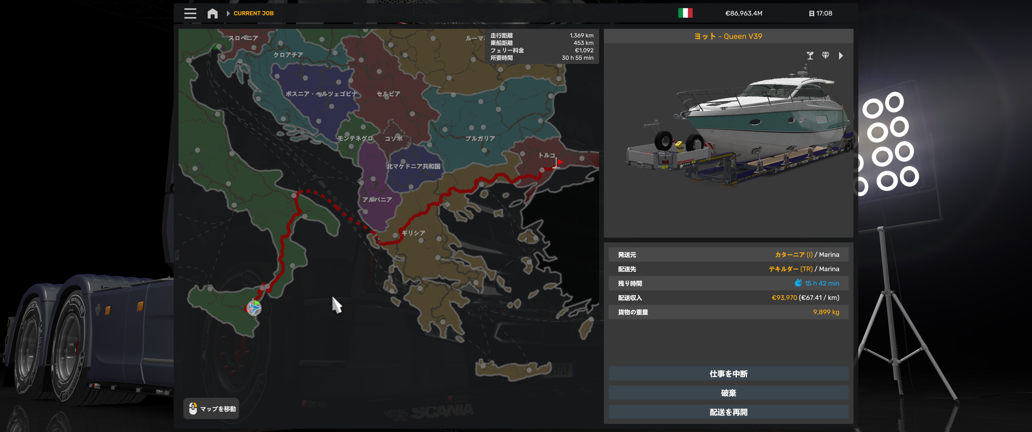Click the fragile cargo glass icon

810,56
